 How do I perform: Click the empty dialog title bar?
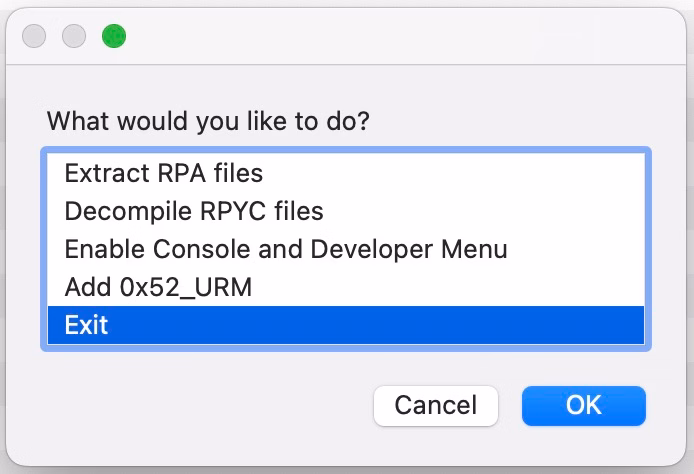tap(400, 36)
